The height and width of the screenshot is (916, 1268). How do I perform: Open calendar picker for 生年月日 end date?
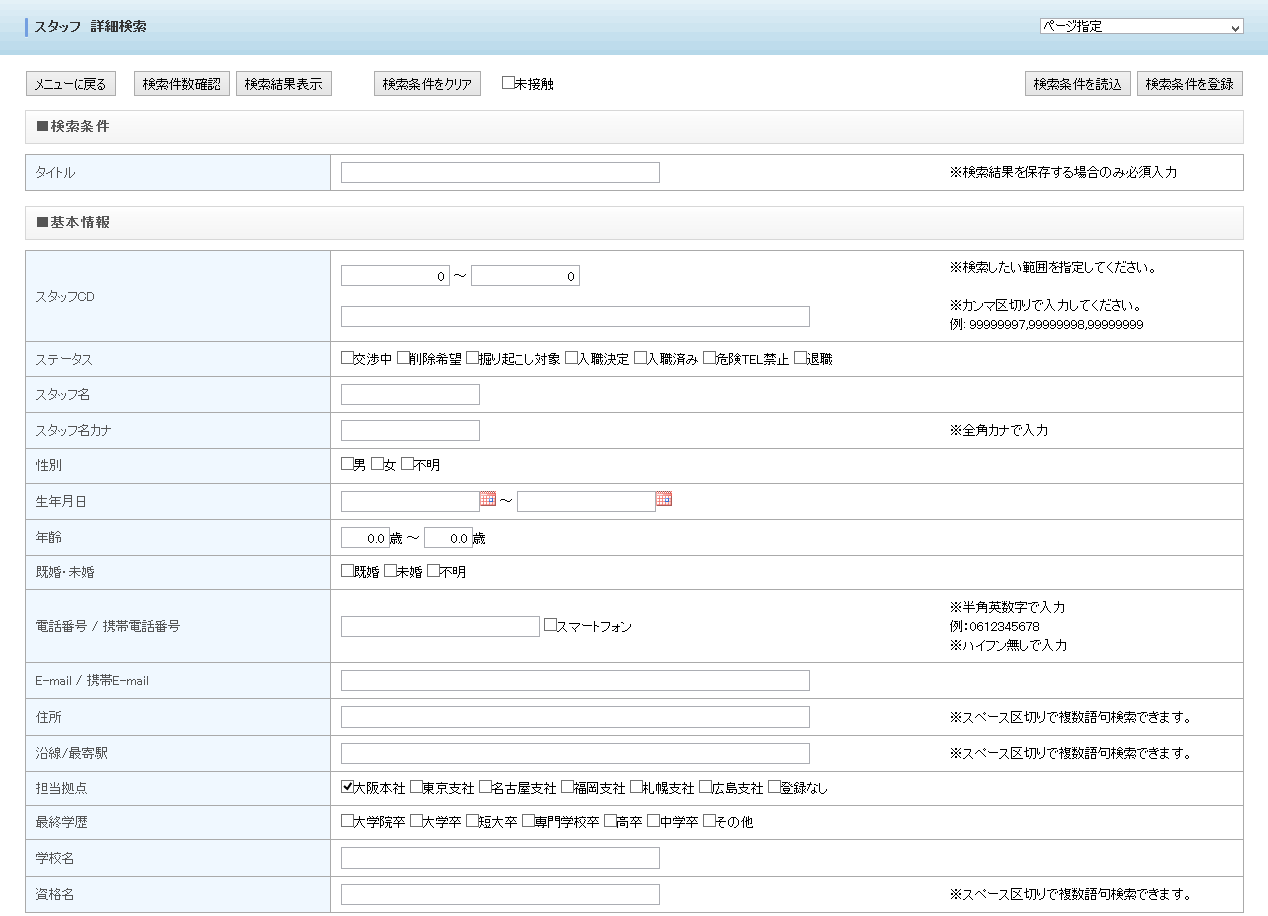click(x=664, y=499)
